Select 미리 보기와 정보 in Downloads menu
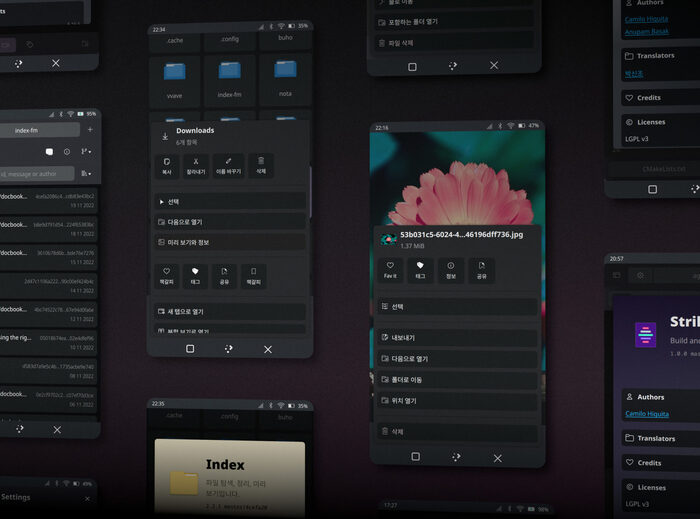The height and width of the screenshot is (519, 700). [x=230, y=242]
